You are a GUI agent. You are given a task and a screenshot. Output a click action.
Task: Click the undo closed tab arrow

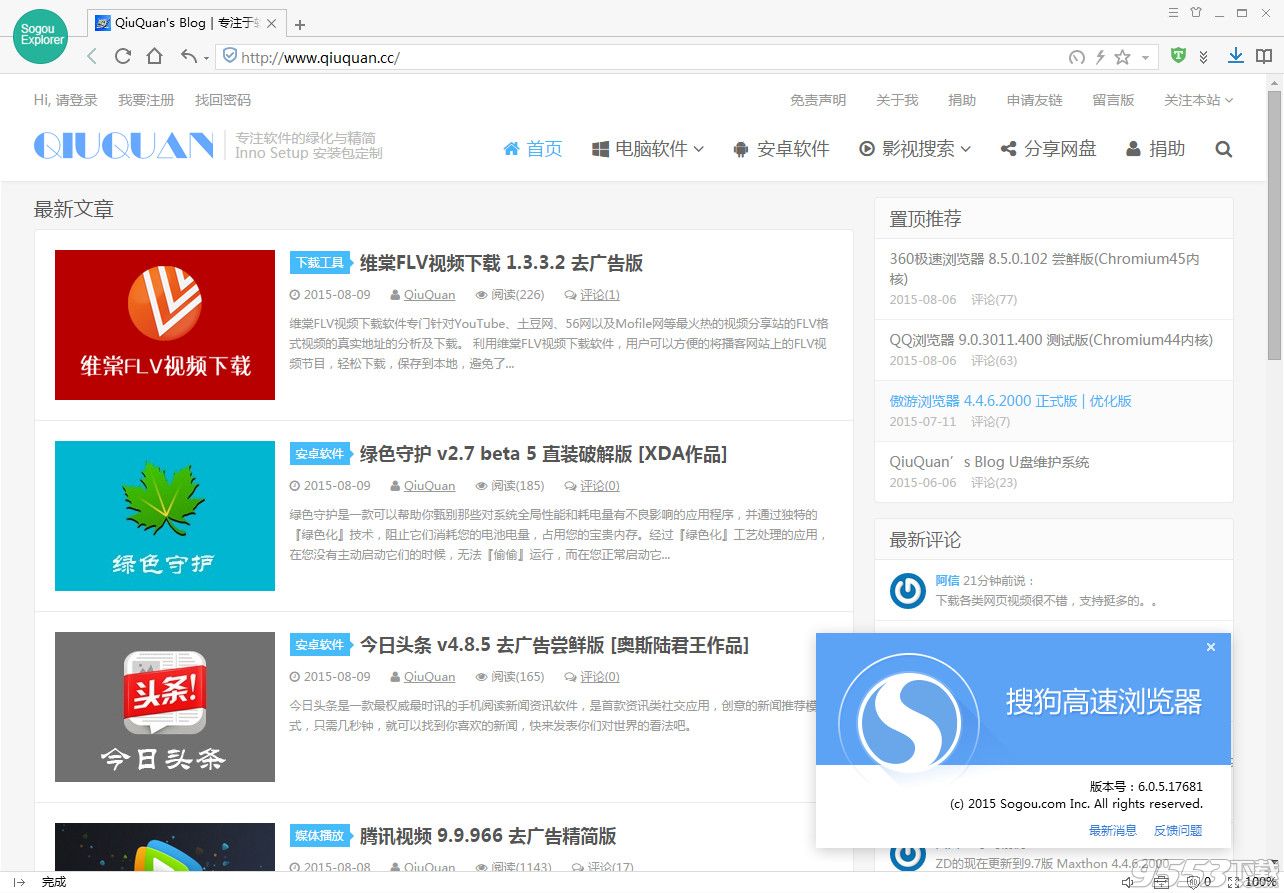pyautogui.click(x=188, y=57)
